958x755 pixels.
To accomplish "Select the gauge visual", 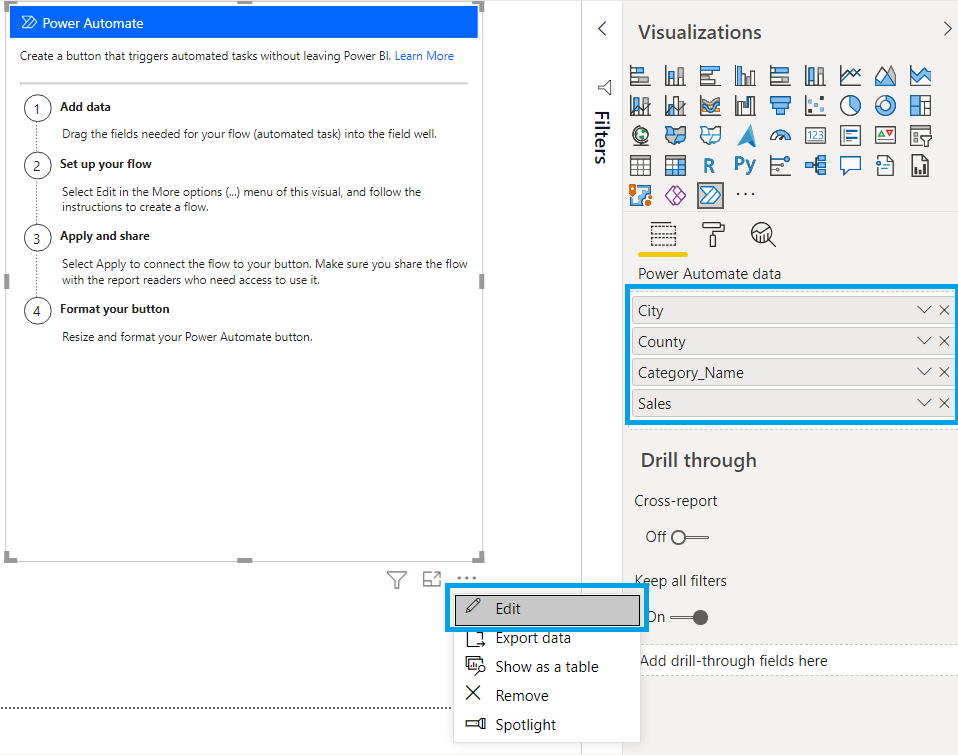I will (780, 135).
